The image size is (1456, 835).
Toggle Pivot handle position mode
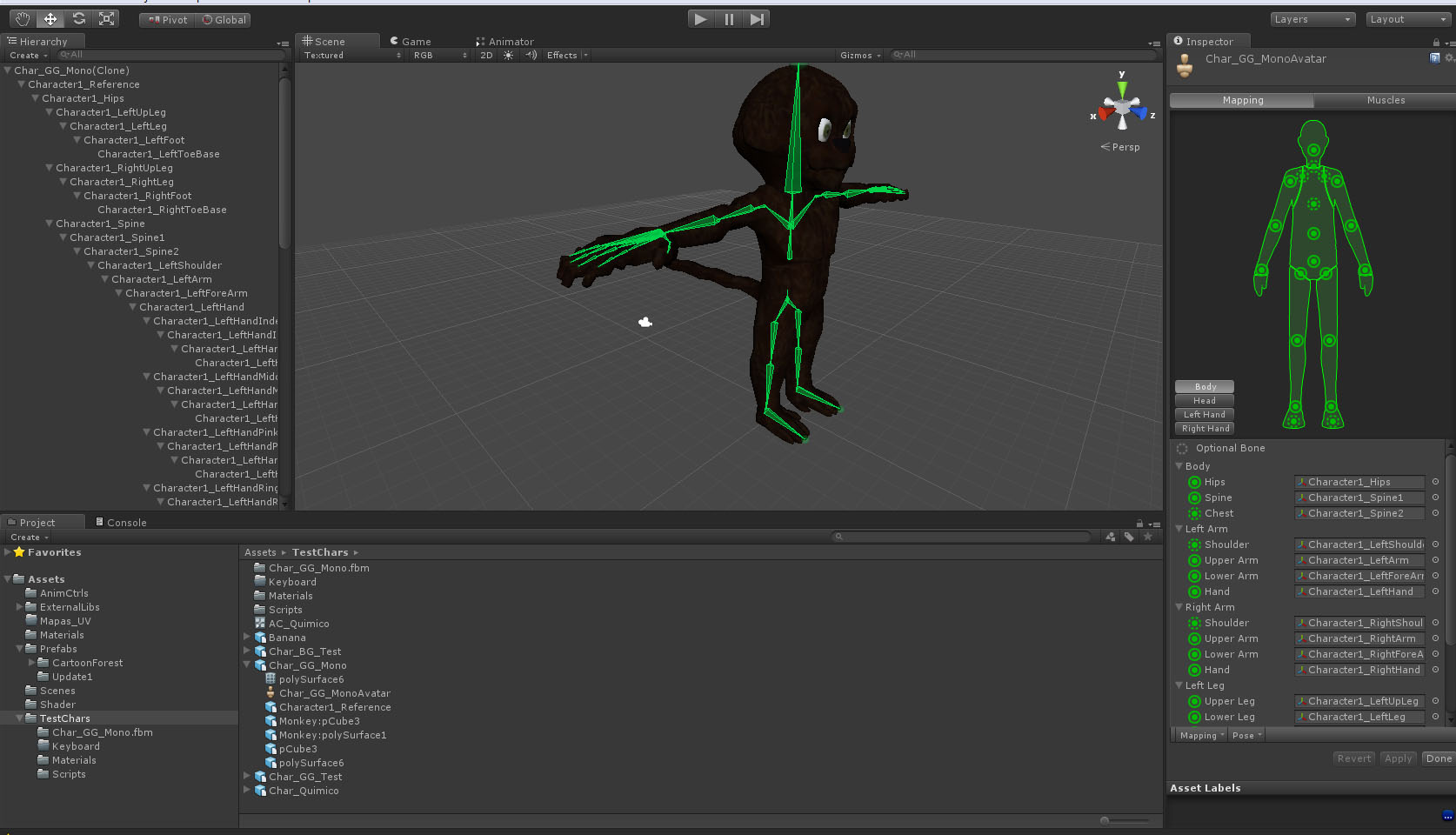(x=167, y=20)
